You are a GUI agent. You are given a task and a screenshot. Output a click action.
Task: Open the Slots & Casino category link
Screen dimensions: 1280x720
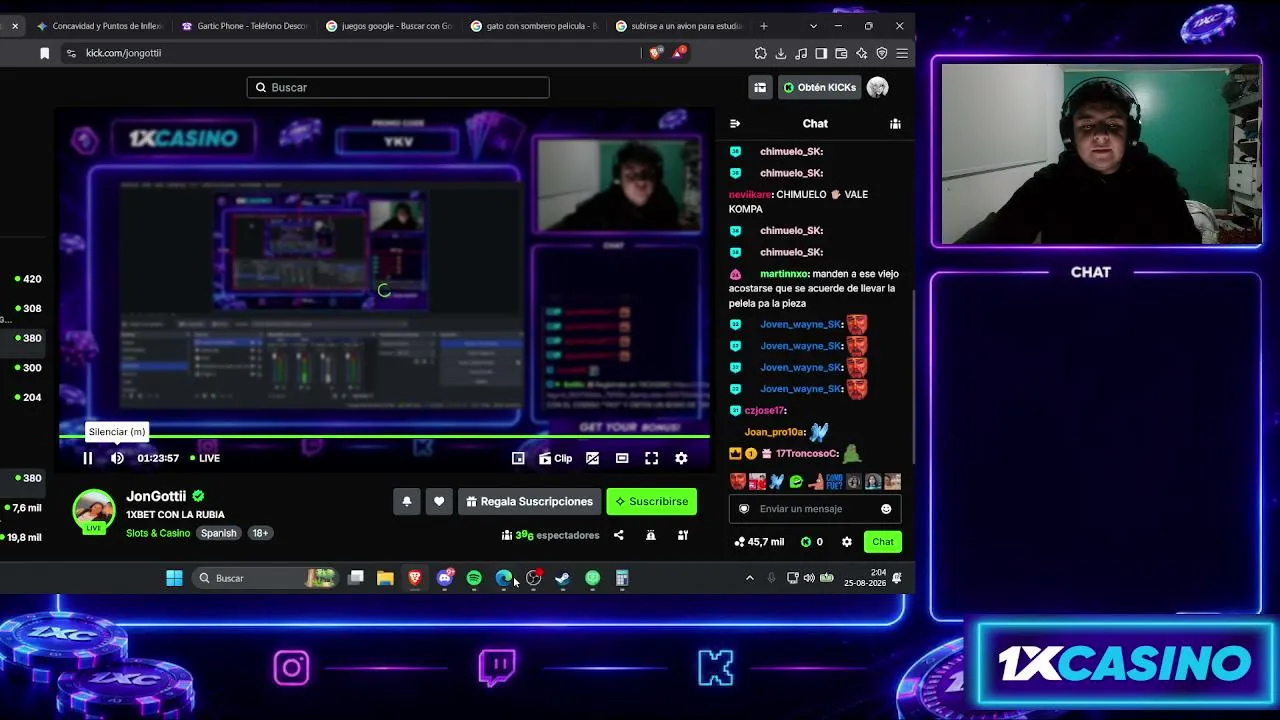click(158, 533)
